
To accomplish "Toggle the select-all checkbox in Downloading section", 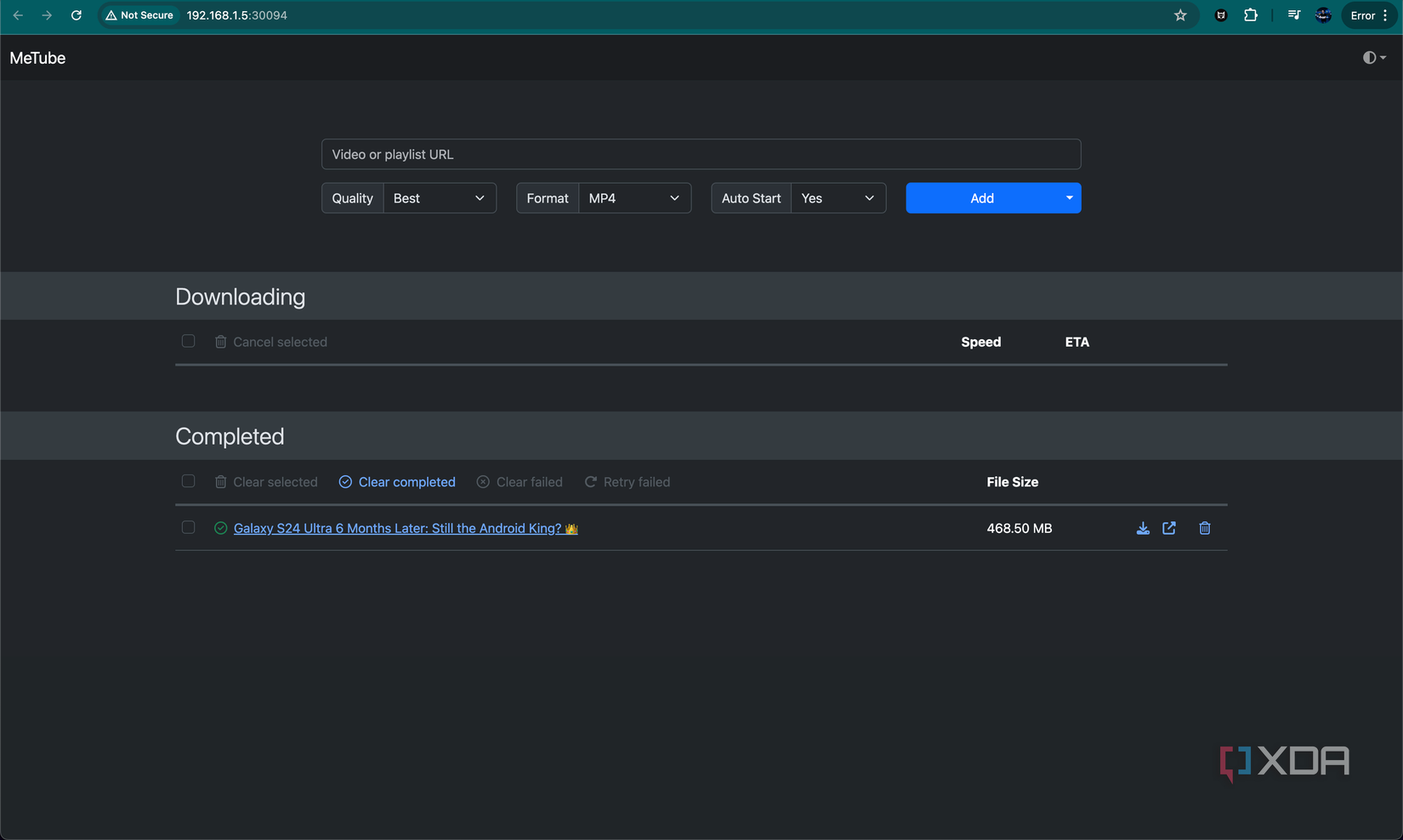I will point(188,340).
